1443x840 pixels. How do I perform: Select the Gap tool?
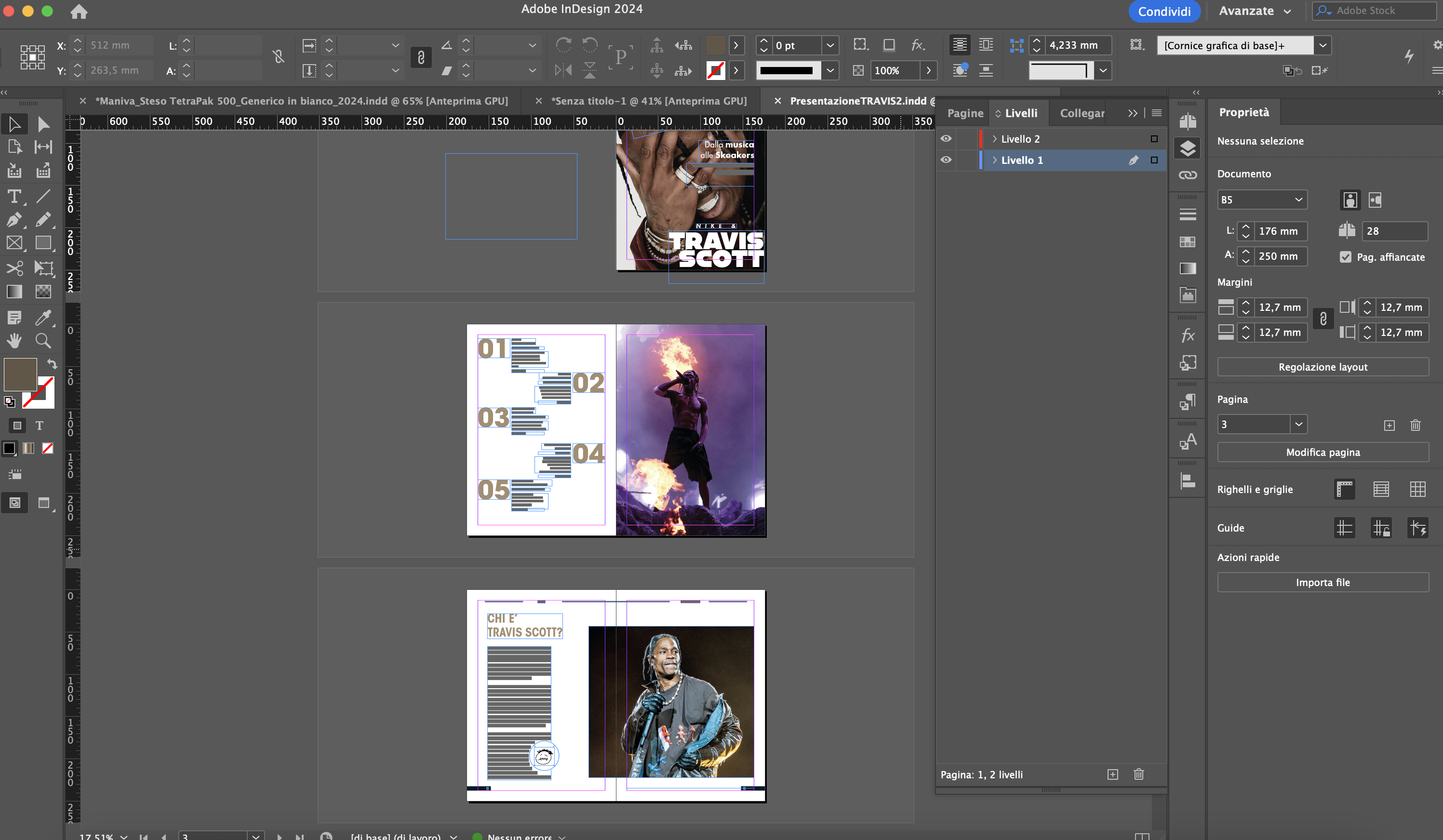click(43, 147)
